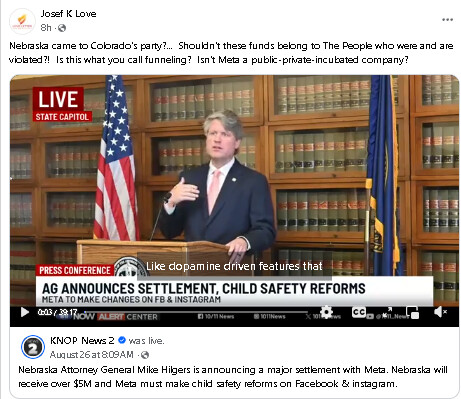
Task: Unmute the video audio
Action: [440, 312]
